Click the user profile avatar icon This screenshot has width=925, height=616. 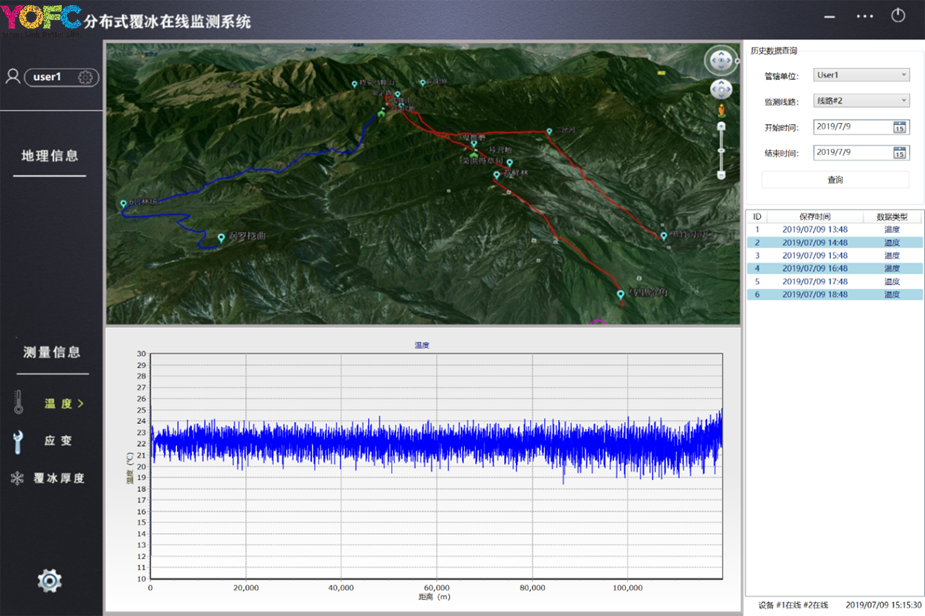click(13, 77)
